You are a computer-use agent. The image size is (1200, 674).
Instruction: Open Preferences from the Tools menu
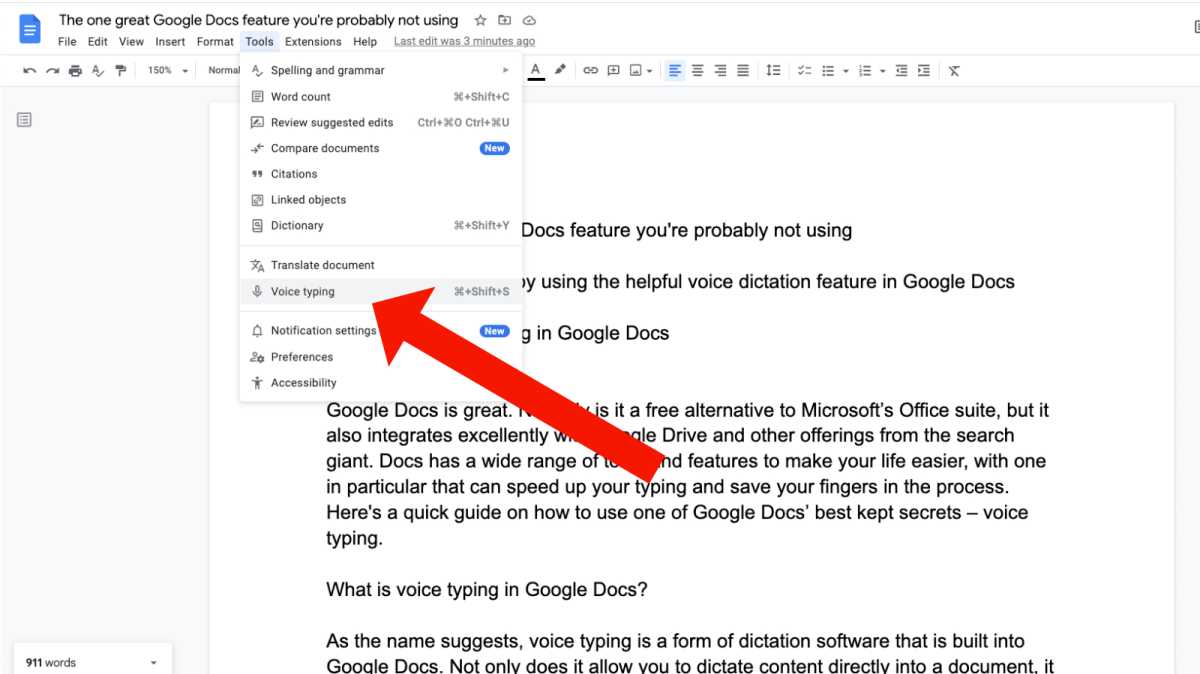click(381, 357)
